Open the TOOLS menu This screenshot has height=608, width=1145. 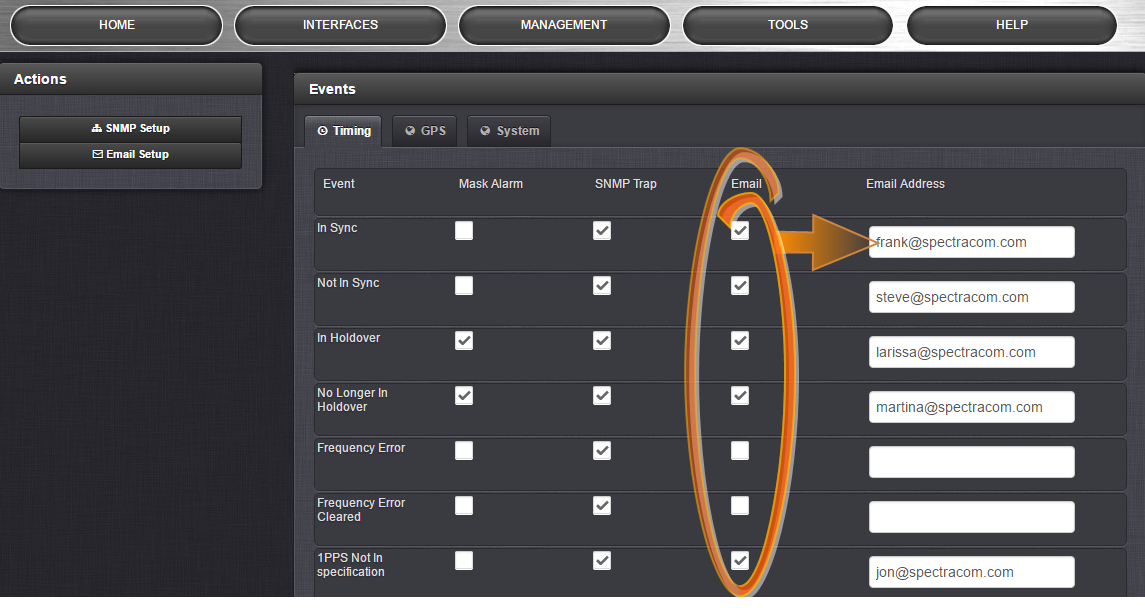[x=787, y=26]
